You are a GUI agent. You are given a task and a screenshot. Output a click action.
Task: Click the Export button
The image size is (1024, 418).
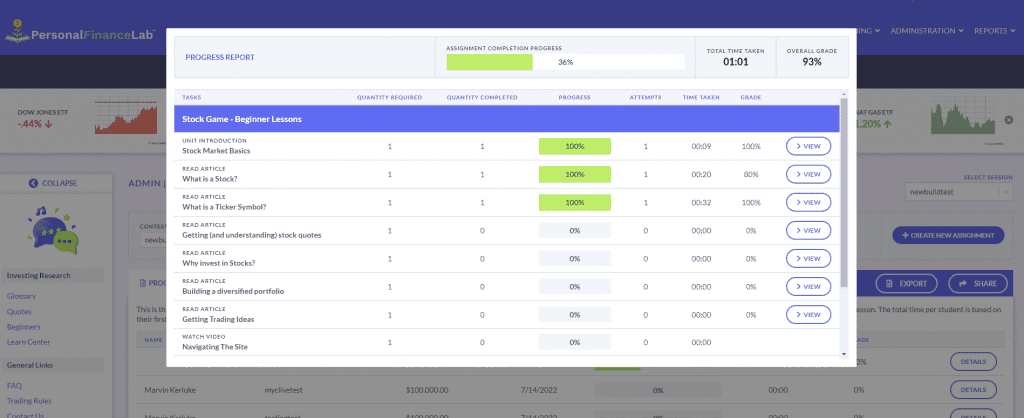click(906, 283)
